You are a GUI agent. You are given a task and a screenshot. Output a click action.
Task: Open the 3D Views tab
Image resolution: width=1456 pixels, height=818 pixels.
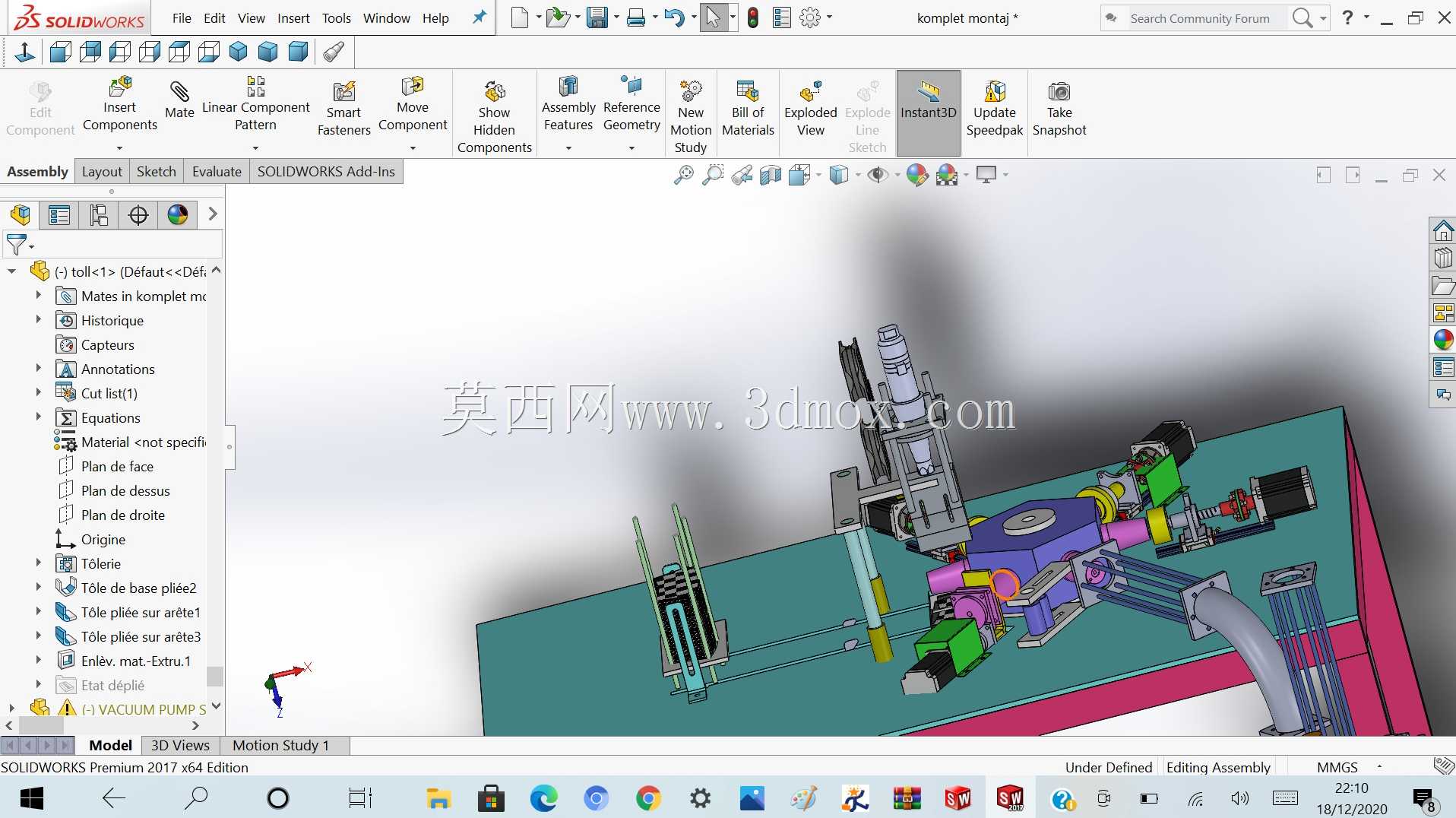(x=180, y=746)
